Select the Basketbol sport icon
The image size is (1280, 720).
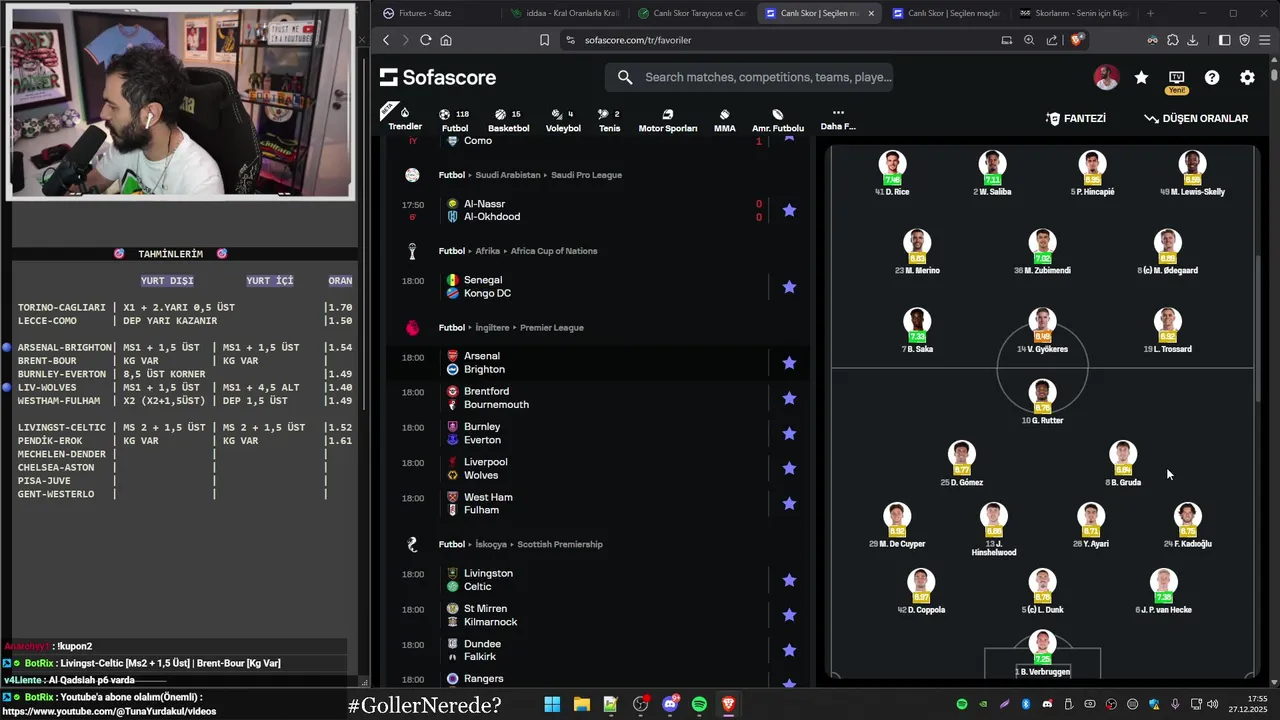tap(508, 120)
